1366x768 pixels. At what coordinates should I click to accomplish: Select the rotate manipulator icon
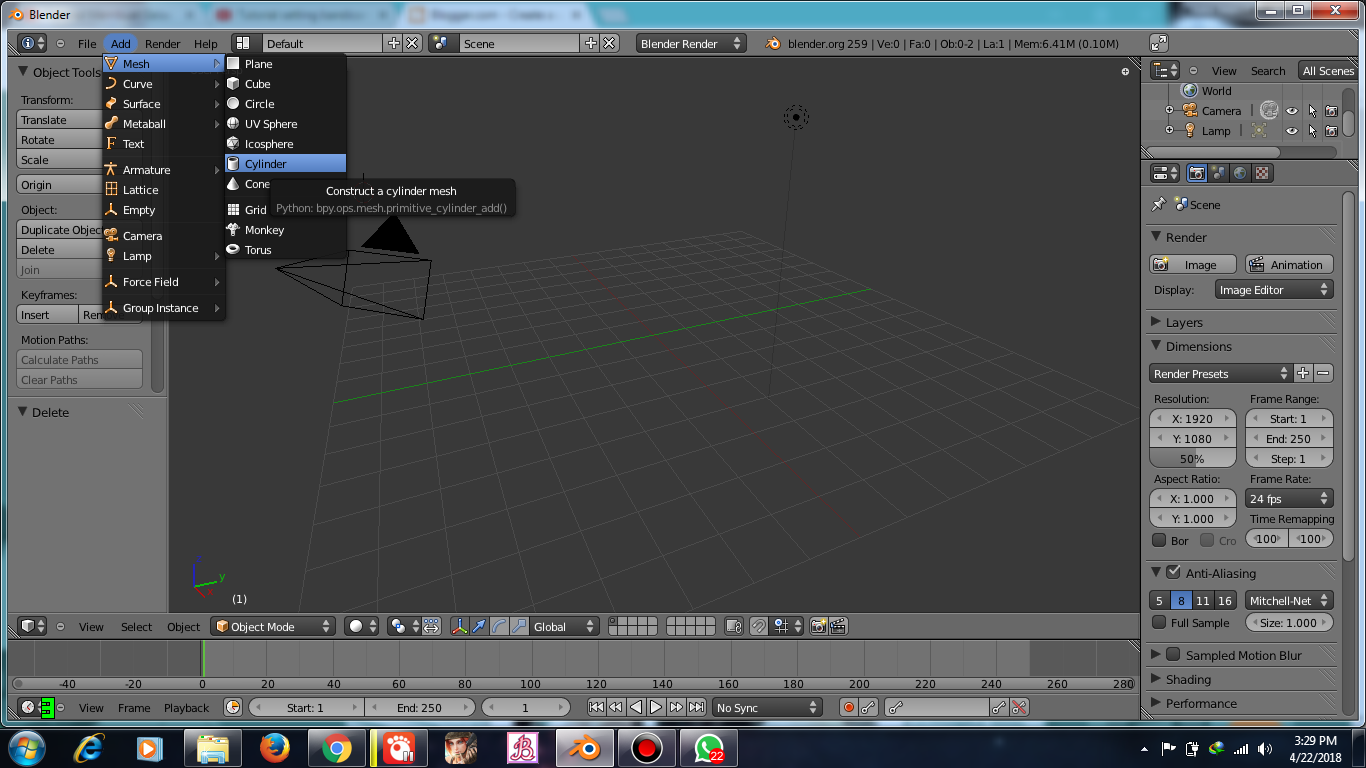pyautogui.click(x=499, y=627)
